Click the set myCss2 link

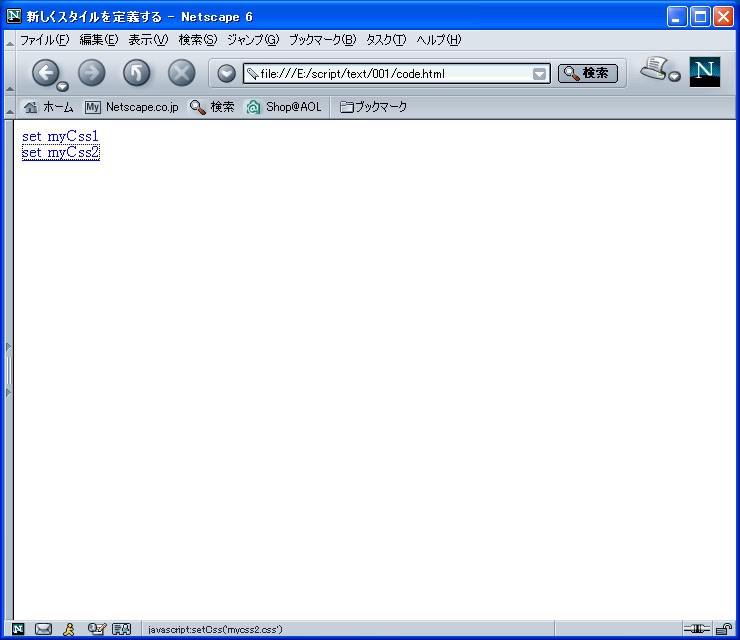(x=61, y=152)
